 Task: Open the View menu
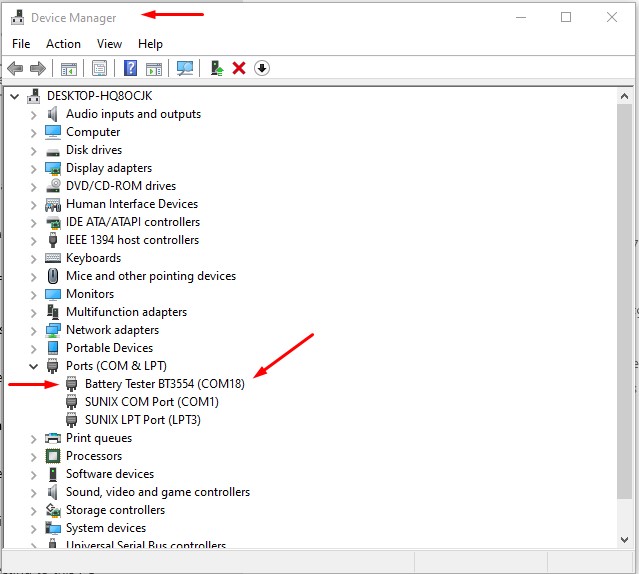[x=109, y=44]
